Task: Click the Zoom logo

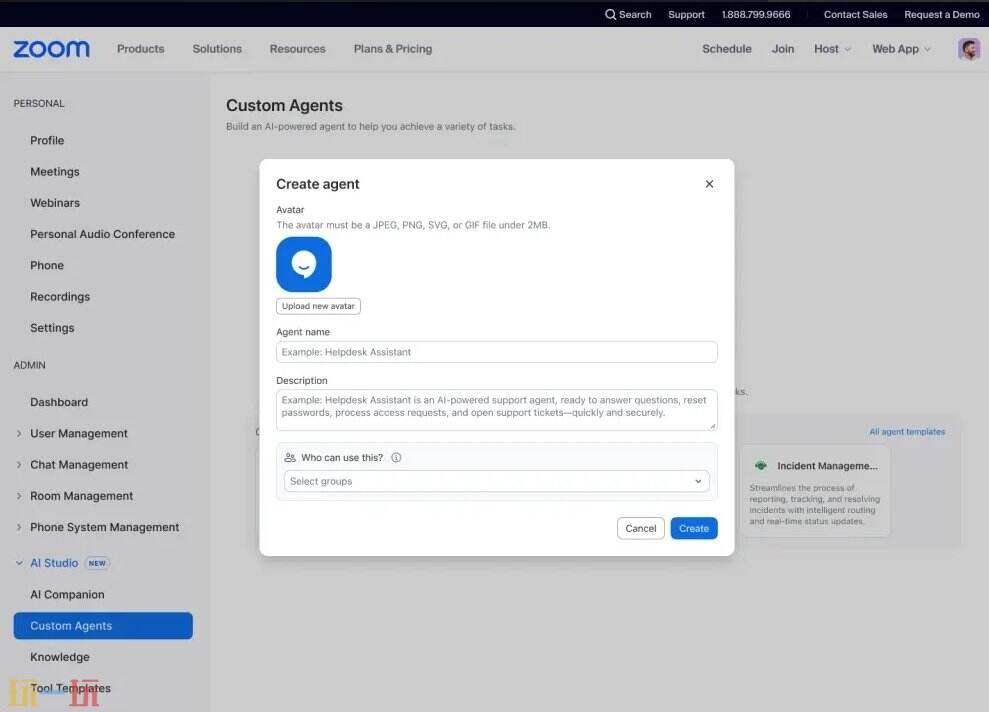Action: point(50,48)
